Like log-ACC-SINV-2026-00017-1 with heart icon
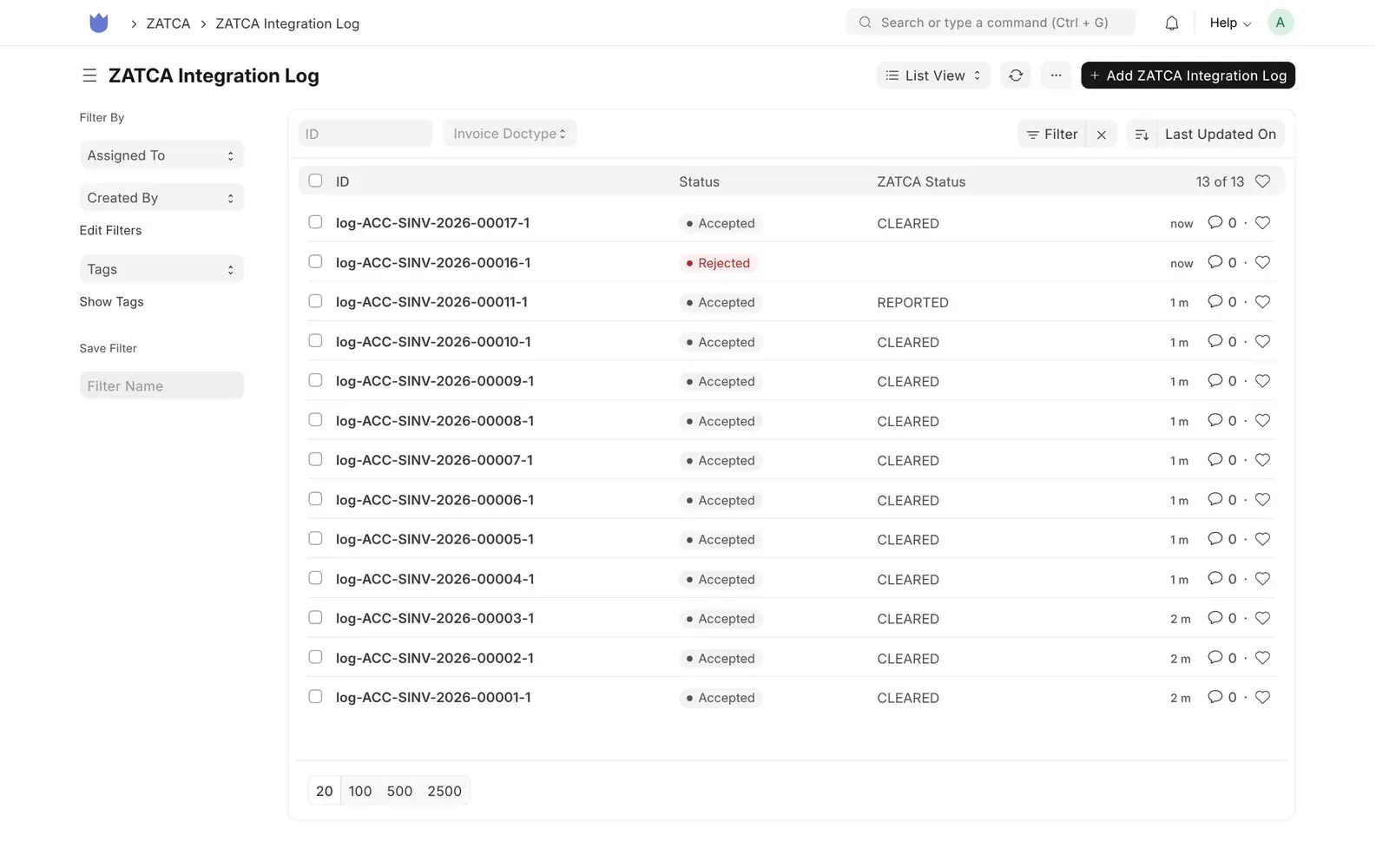Image resolution: width=1389 pixels, height=868 pixels. point(1263,223)
